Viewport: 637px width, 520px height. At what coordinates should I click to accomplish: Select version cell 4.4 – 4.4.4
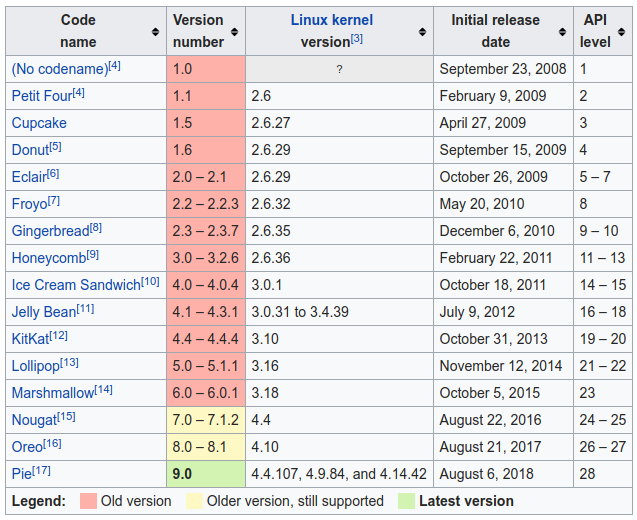coord(206,339)
